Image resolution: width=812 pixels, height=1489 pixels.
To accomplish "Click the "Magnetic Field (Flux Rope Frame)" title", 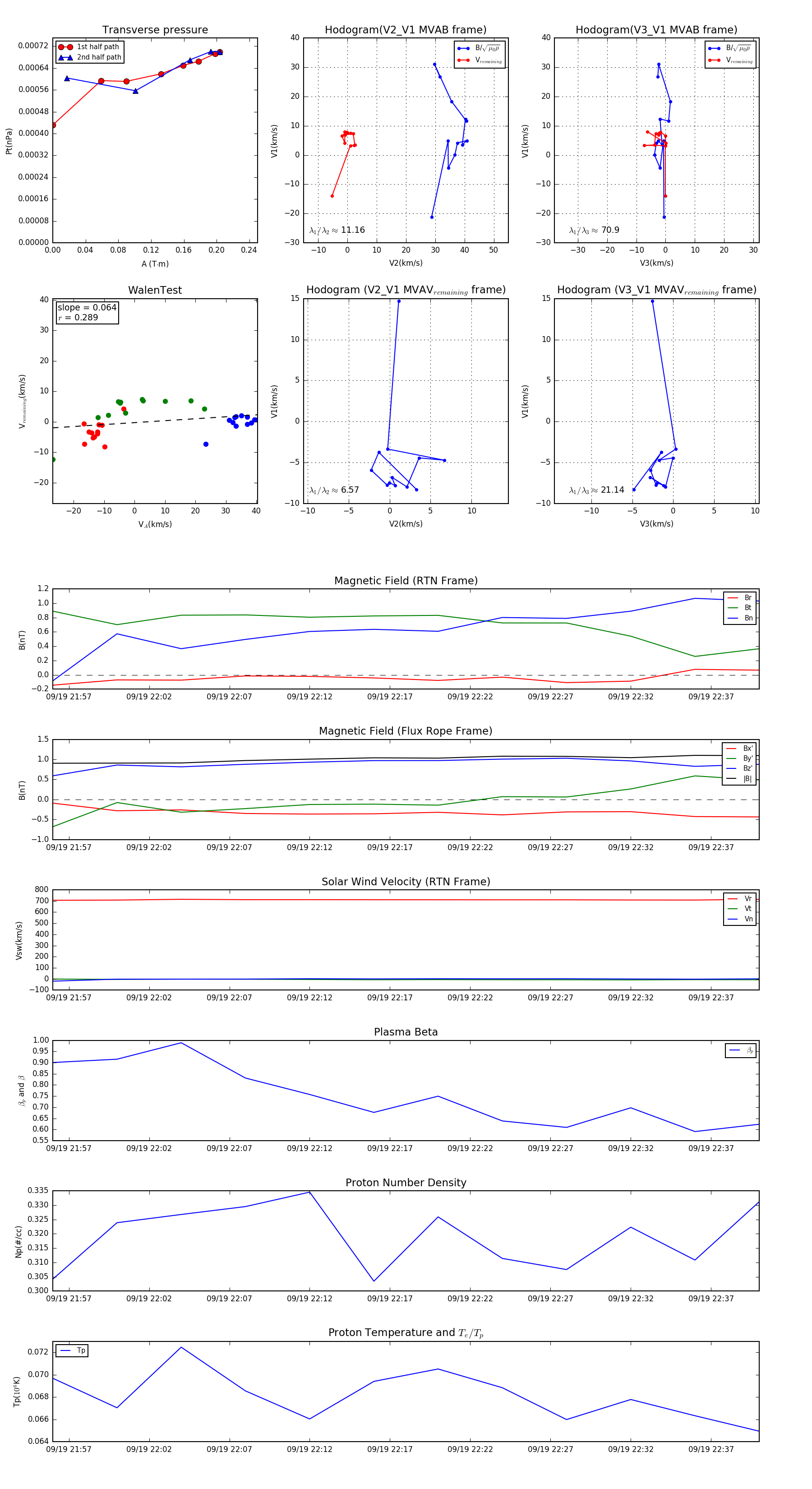I will 406,731.
